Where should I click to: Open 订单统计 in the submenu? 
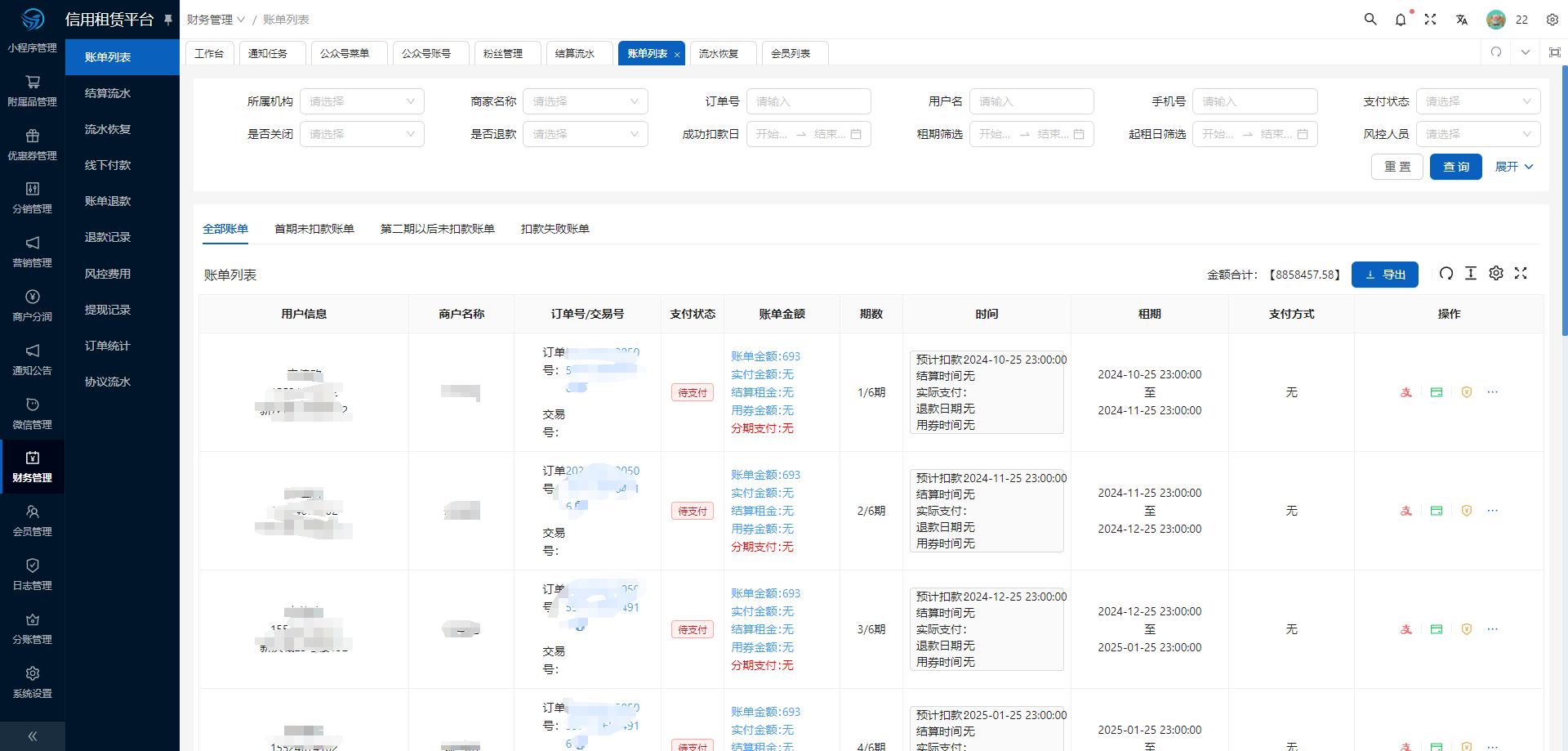click(122, 346)
